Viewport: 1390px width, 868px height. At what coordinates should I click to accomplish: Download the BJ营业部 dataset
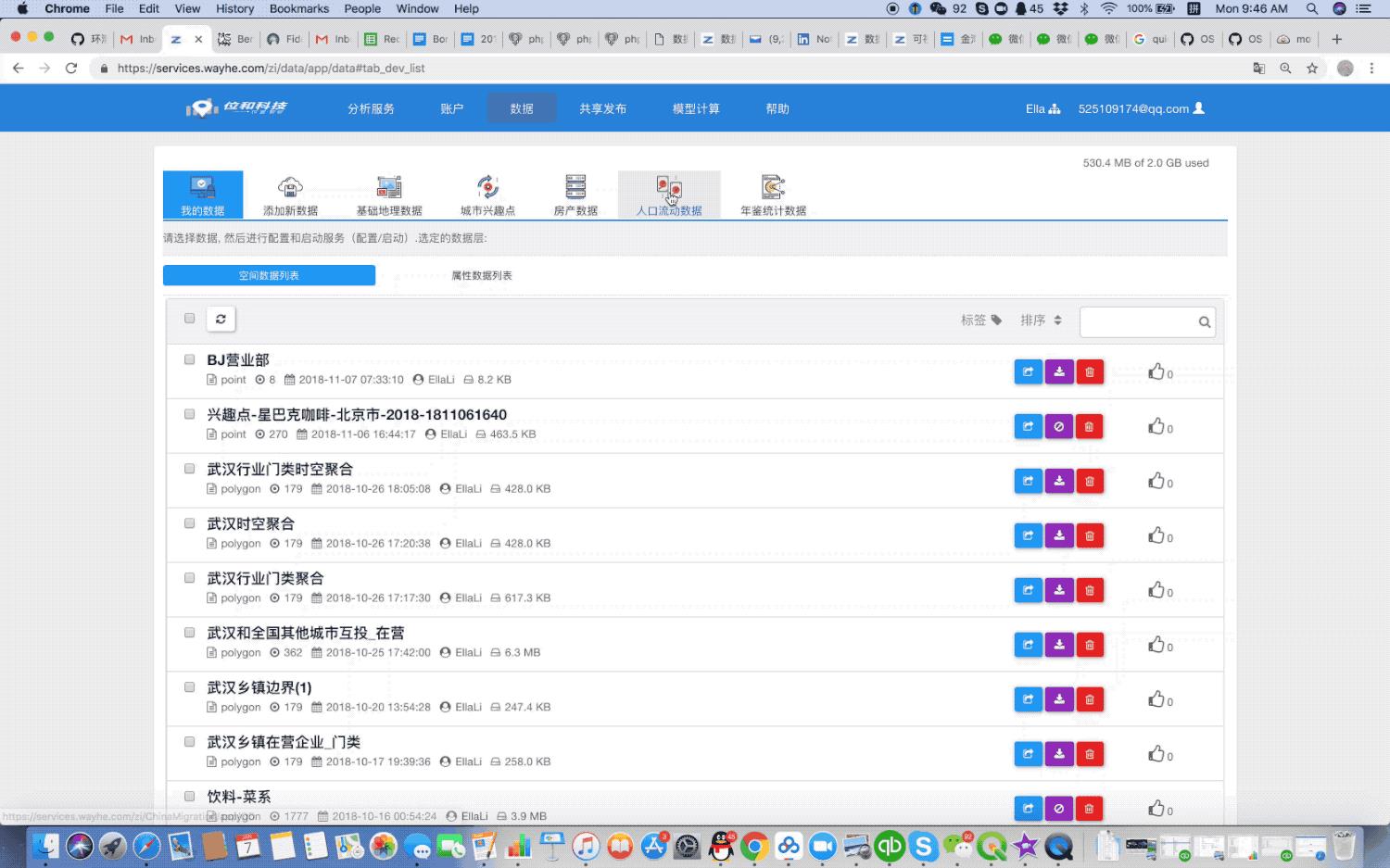(x=1059, y=372)
